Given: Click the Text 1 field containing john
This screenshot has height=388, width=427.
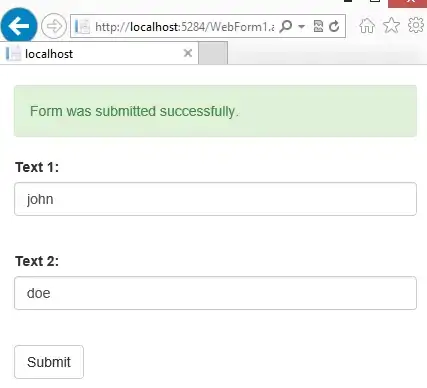Looking at the screenshot, I should pos(215,199).
